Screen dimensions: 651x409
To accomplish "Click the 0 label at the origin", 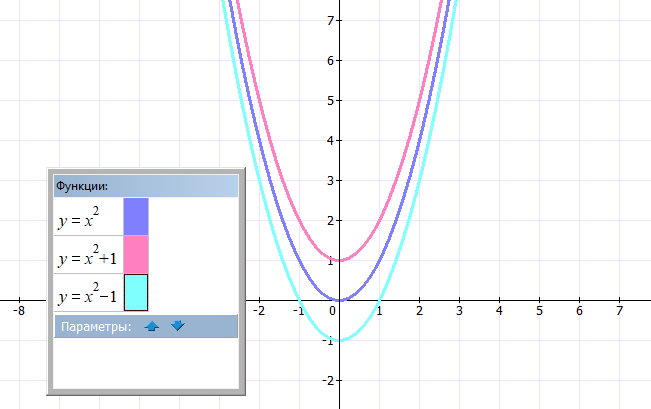I will tap(330, 312).
